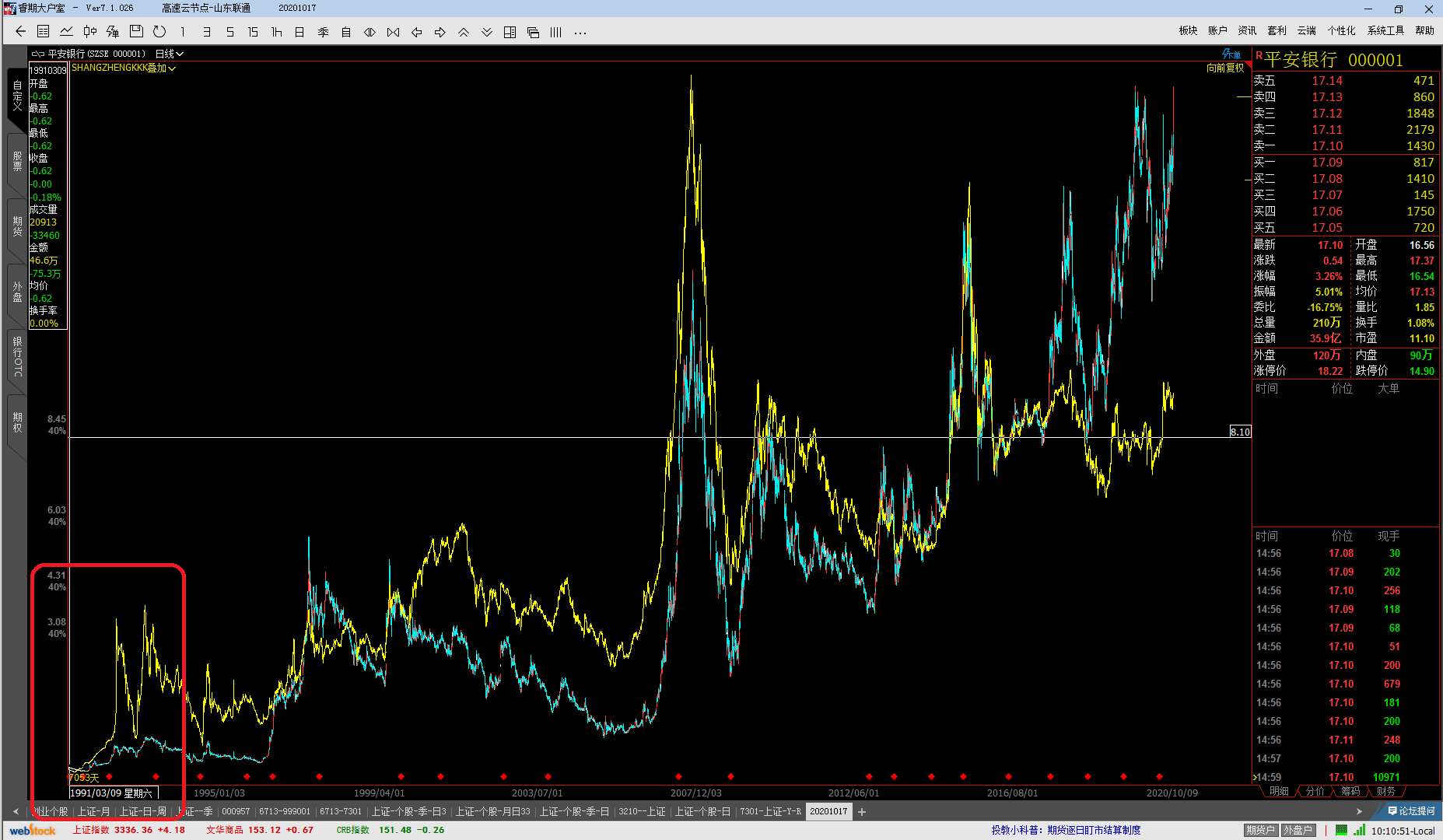Open the 系统工具 menu
Image resolution: width=1443 pixels, height=840 pixels.
click(1385, 30)
